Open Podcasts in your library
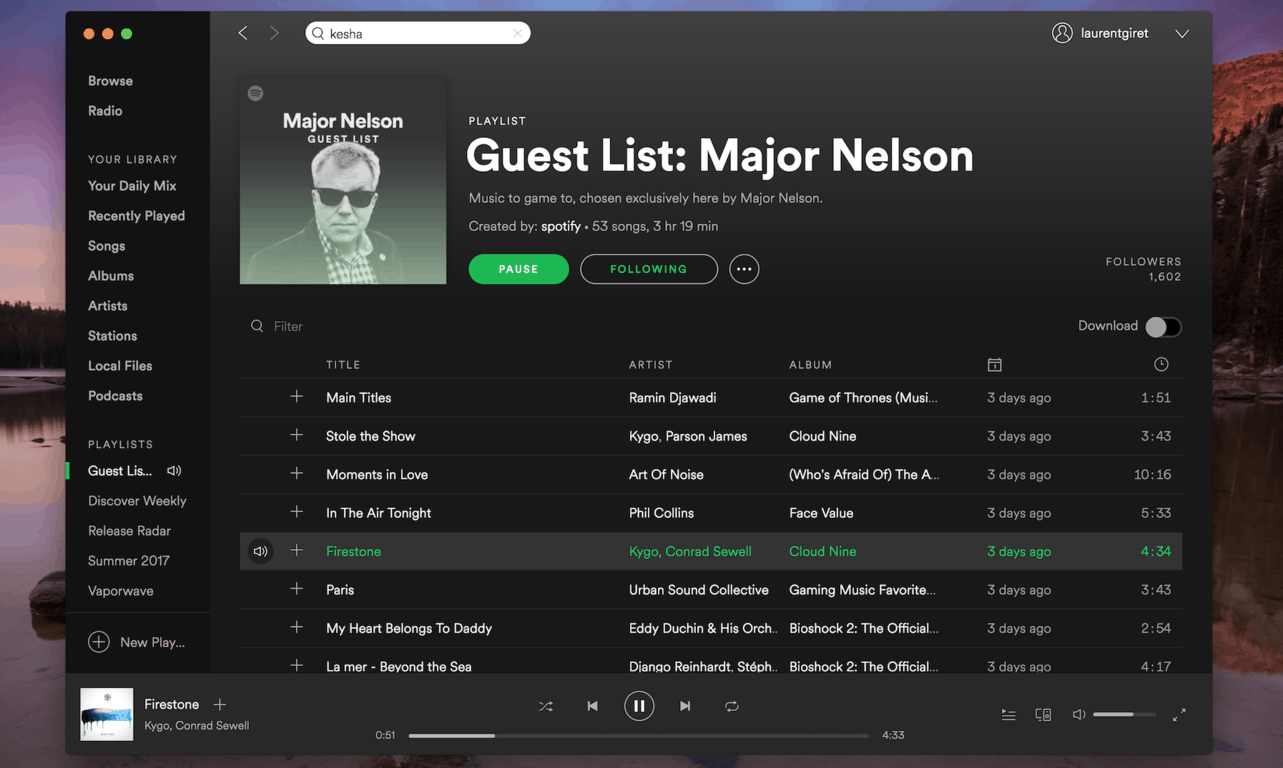The width and height of the screenshot is (1283, 768). click(115, 396)
